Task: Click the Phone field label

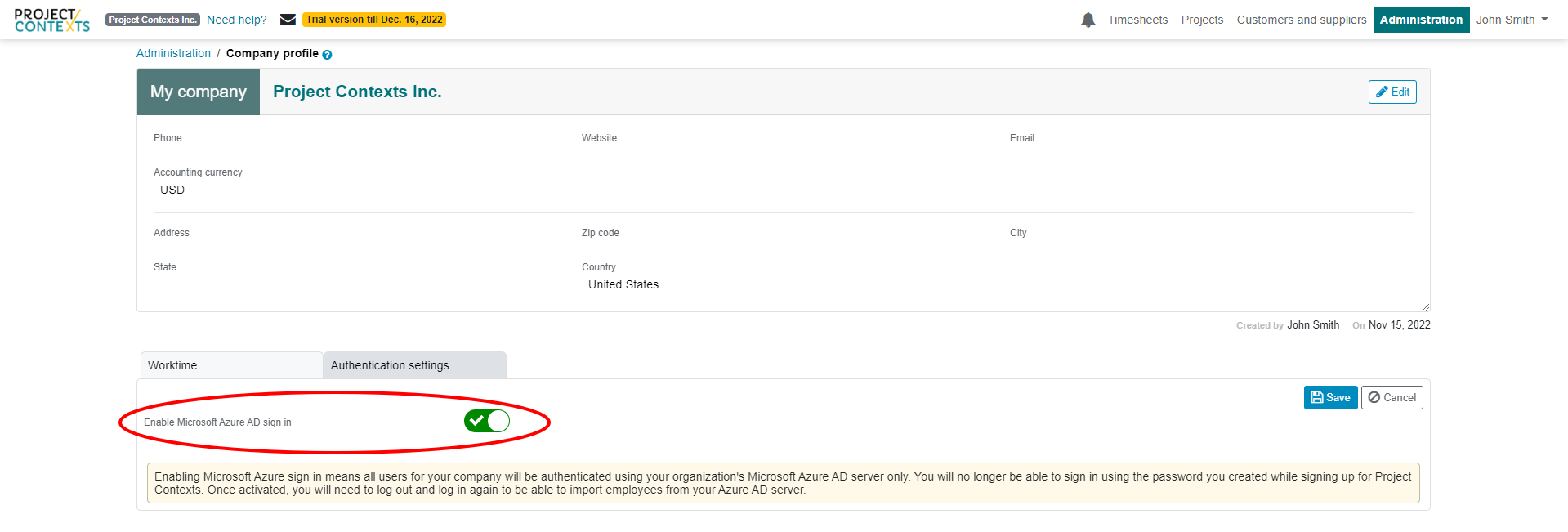Action: (x=168, y=138)
